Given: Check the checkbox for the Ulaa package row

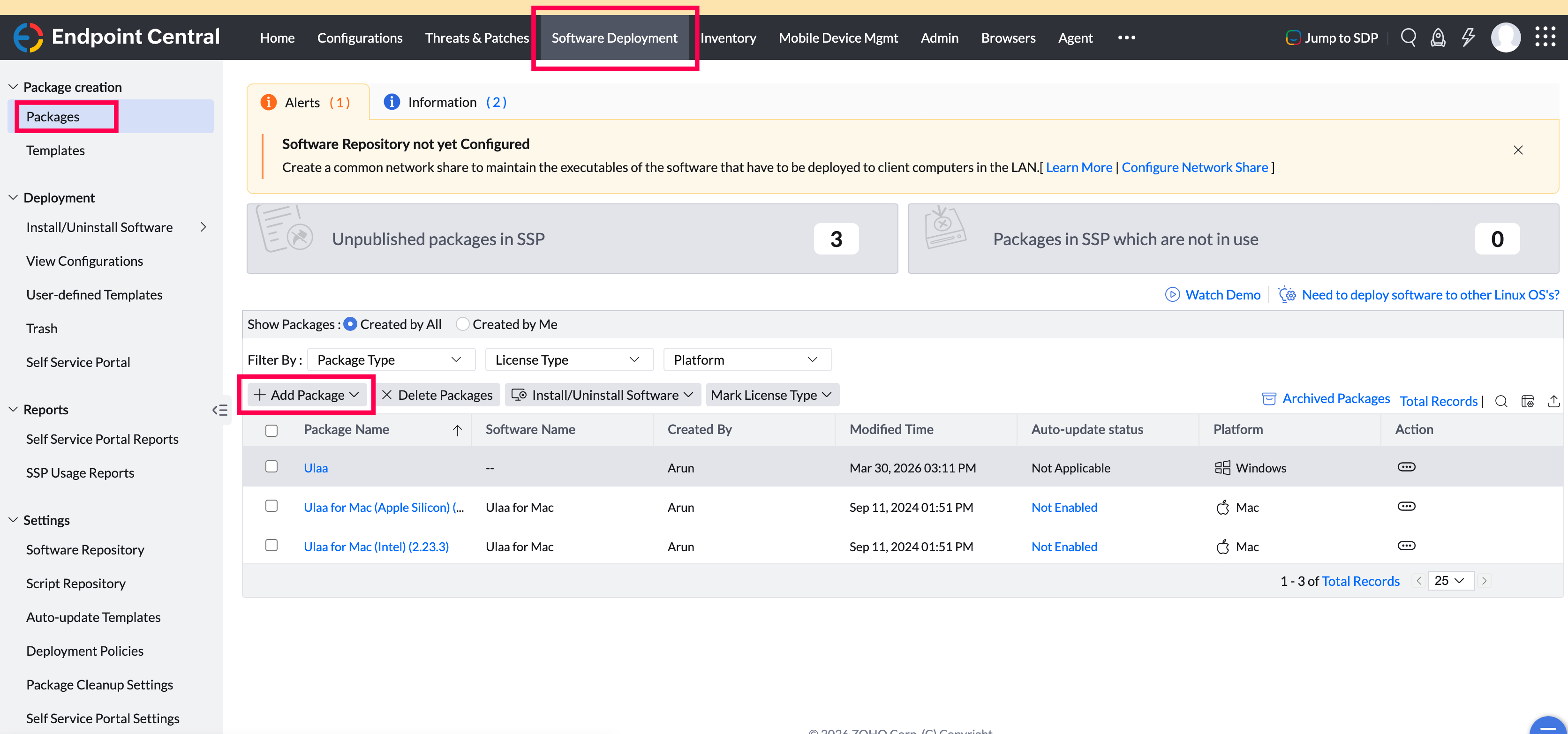Looking at the screenshot, I should pyautogui.click(x=271, y=467).
